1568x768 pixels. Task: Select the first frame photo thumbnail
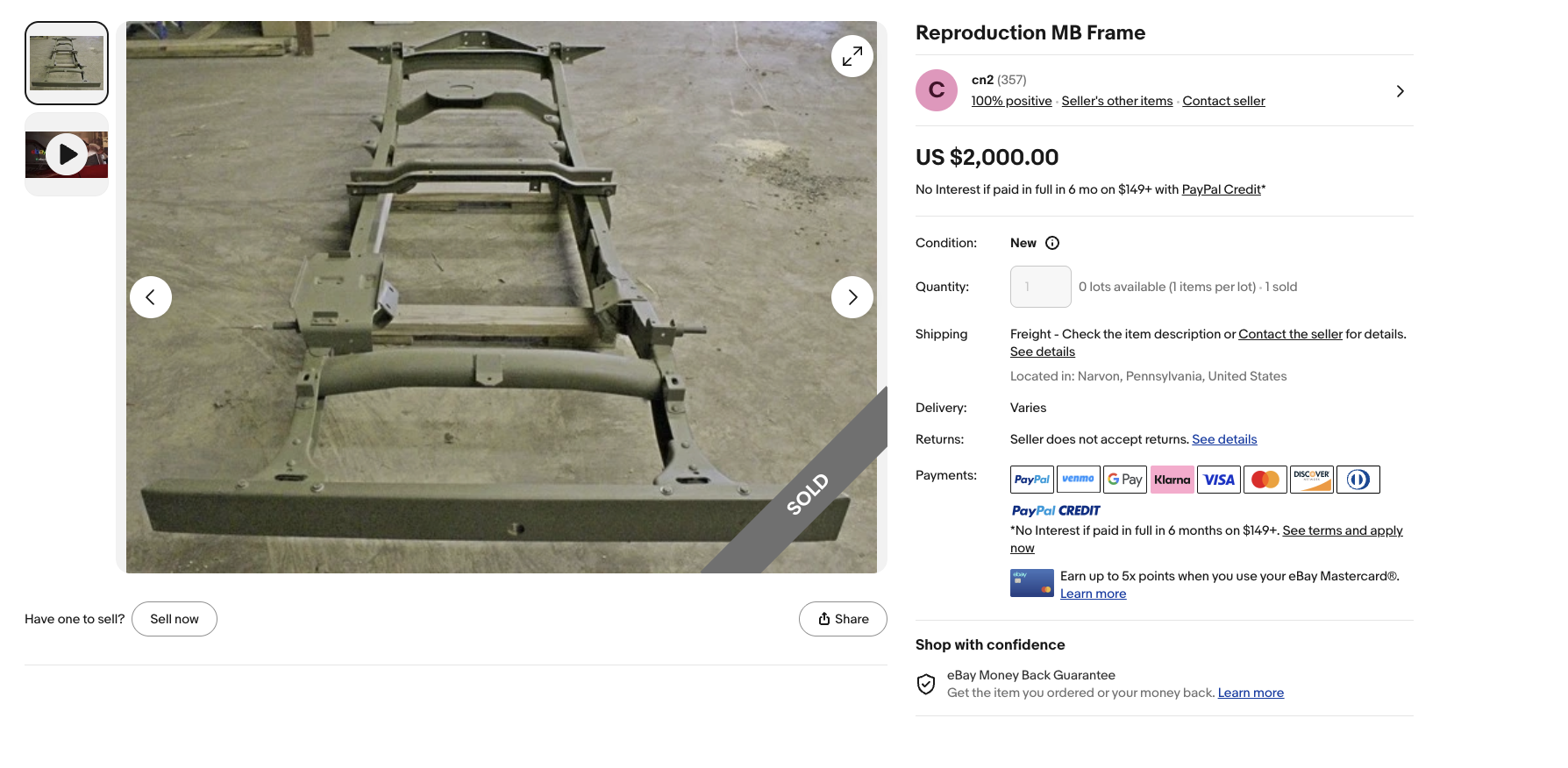click(x=67, y=63)
